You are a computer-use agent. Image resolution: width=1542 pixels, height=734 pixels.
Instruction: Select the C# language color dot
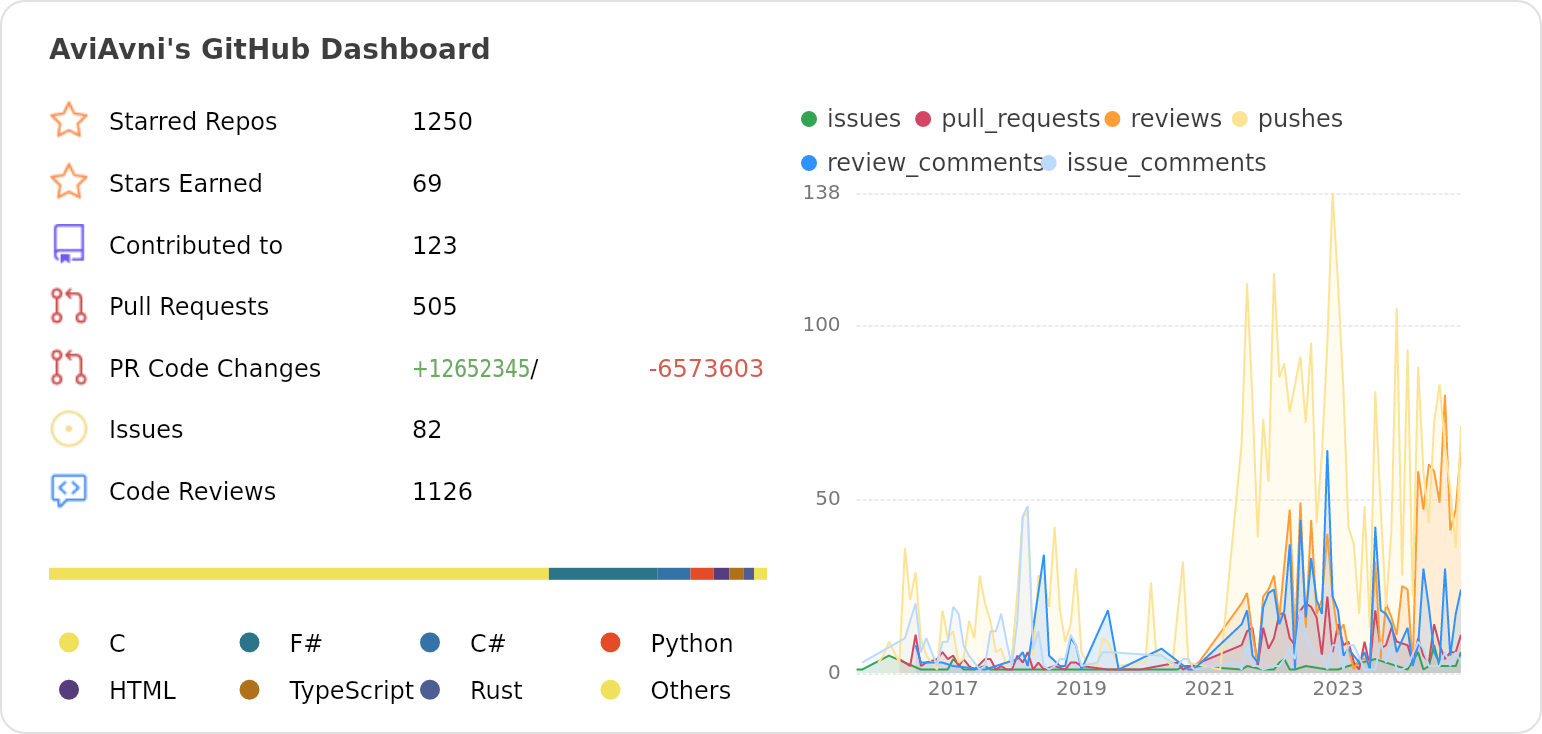(x=430, y=642)
